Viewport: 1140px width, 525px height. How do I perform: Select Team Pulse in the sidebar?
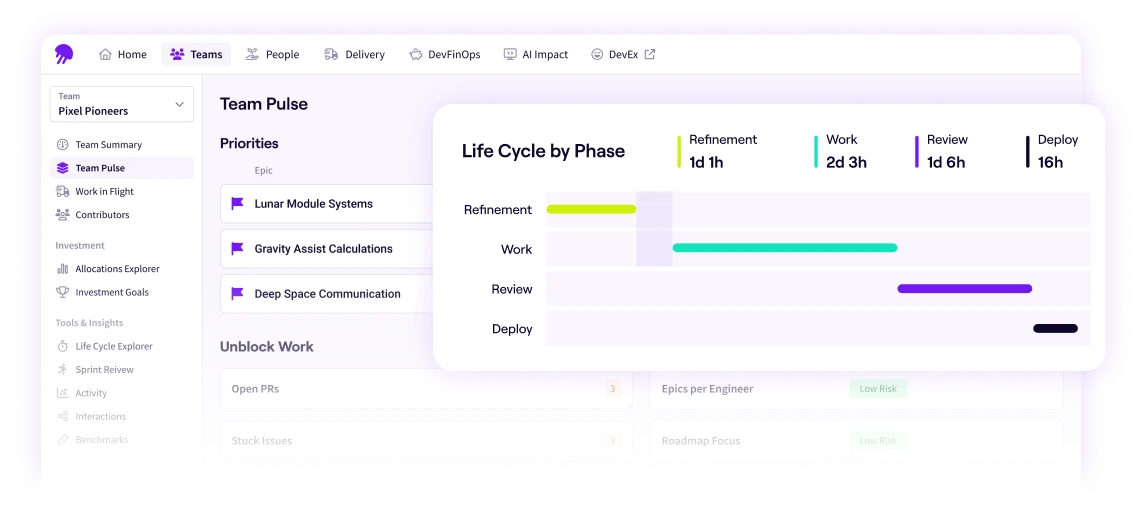pyautogui.click(x=121, y=168)
